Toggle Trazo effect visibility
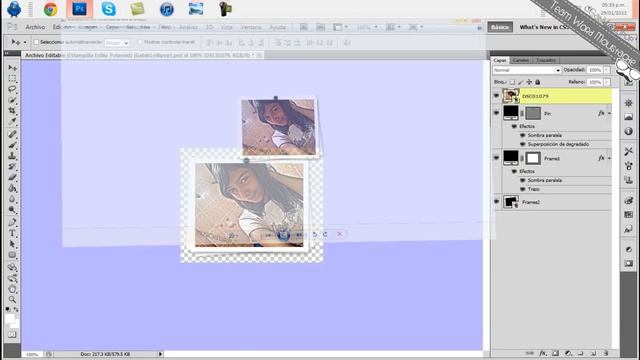 pyautogui.click(x=522, y=189)
